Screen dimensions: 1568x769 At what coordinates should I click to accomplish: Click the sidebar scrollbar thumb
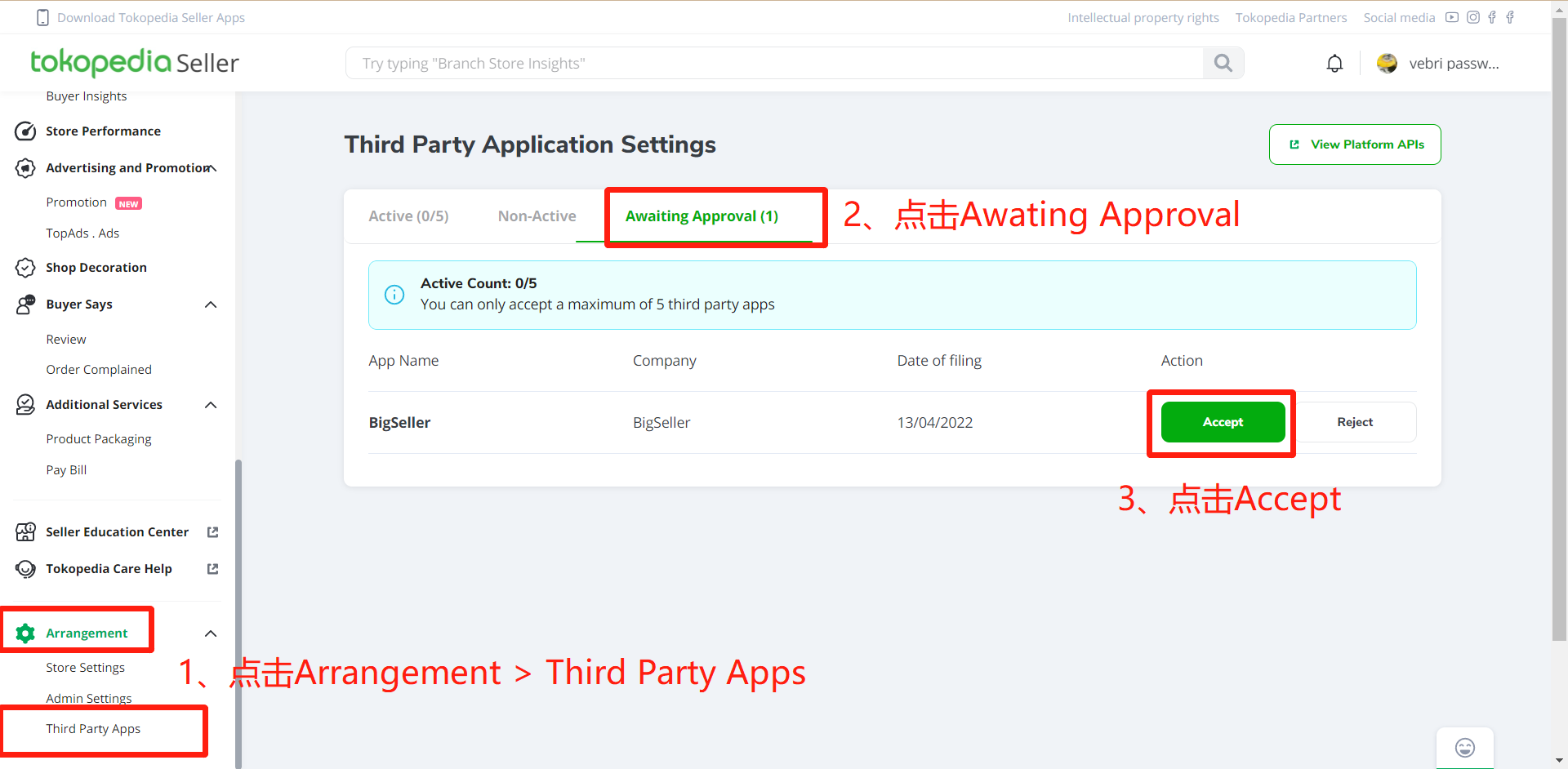238,612
